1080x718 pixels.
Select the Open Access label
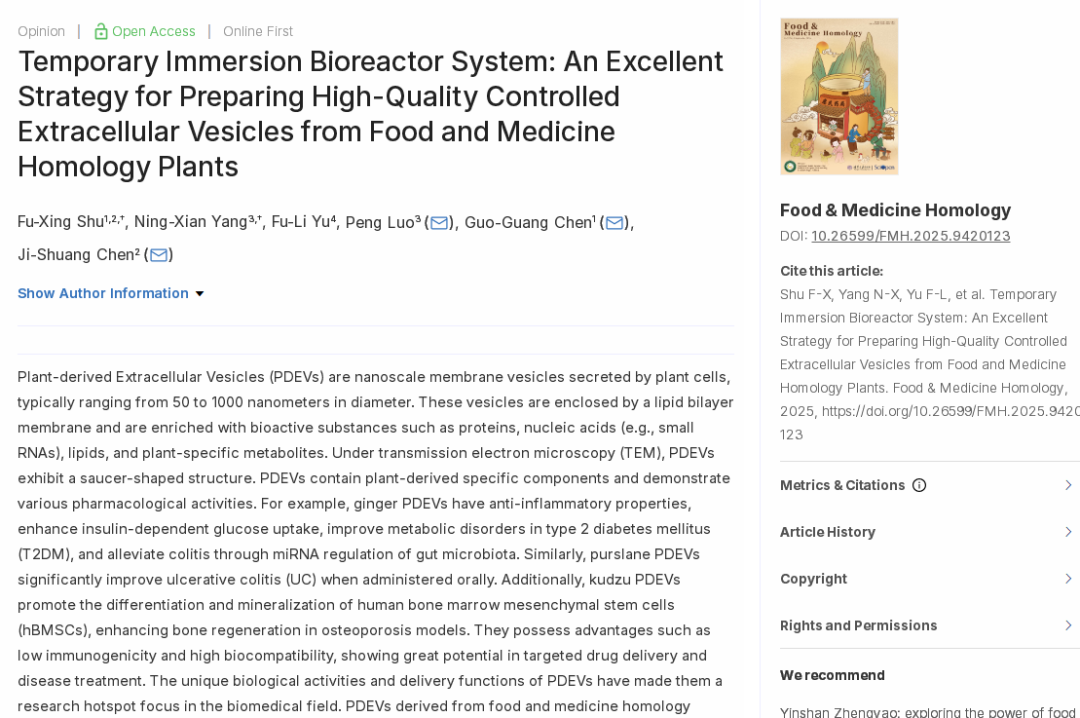pyautogui.click(x=154, y=32)
